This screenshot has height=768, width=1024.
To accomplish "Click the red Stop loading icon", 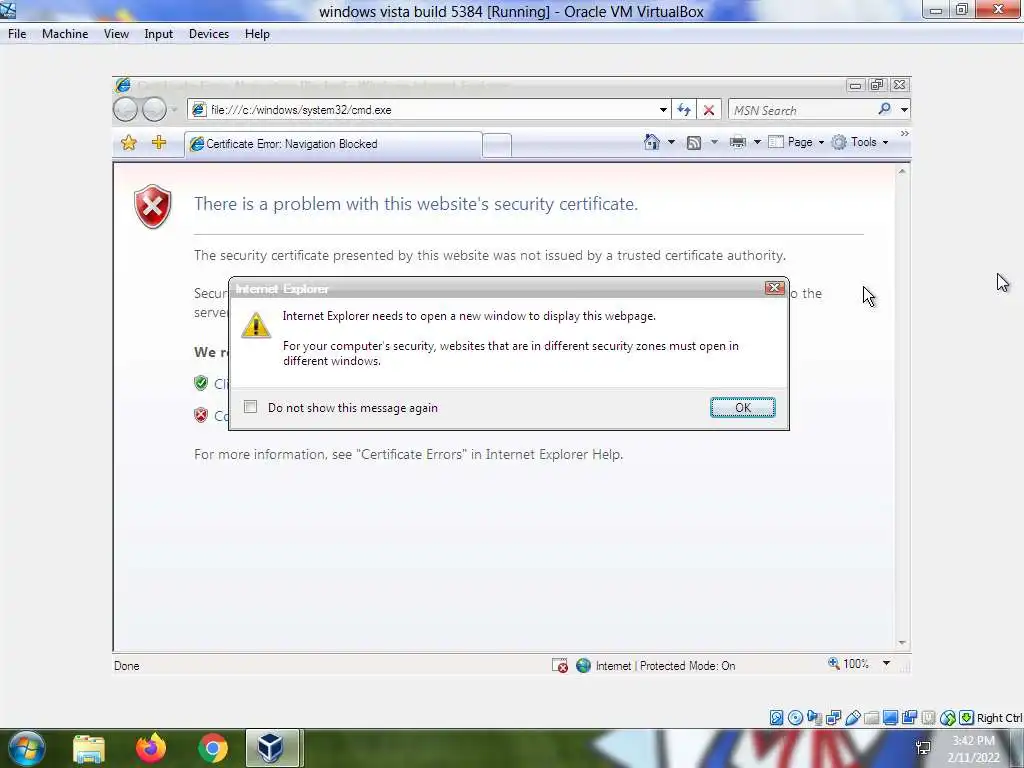I will click(x=709, y=110).
